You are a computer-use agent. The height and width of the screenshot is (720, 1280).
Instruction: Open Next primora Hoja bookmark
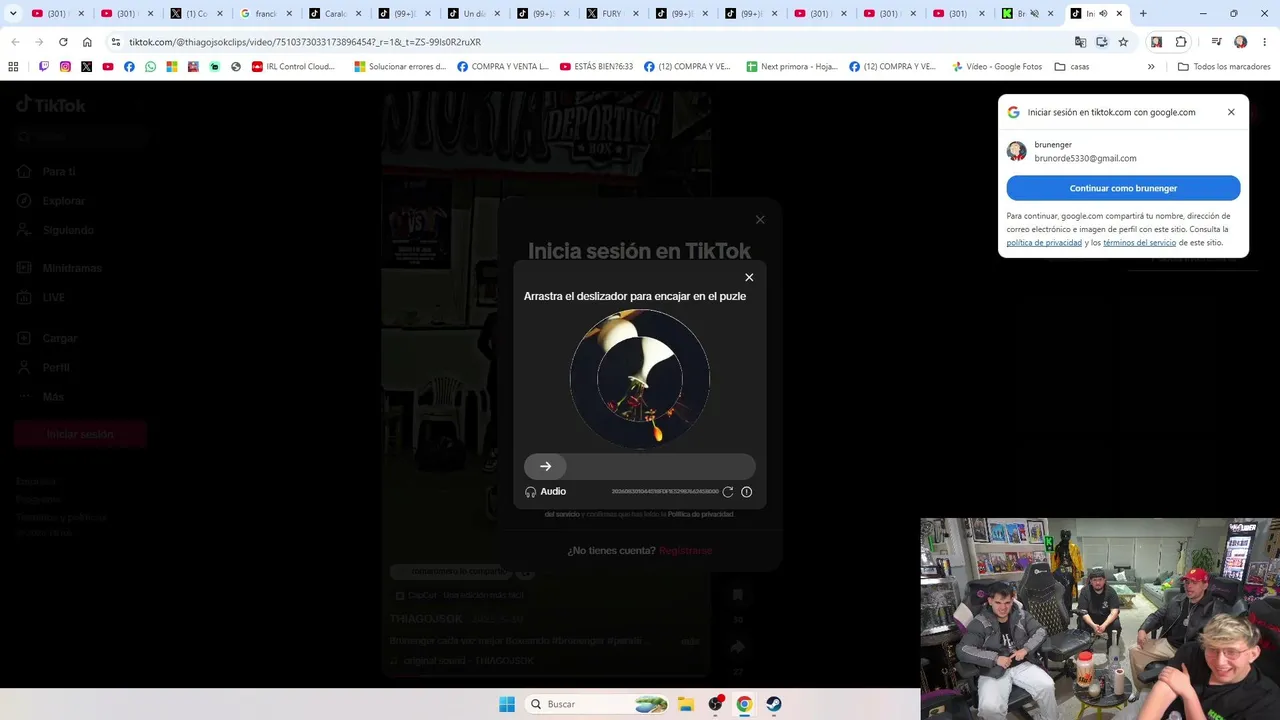coord(792,67)
